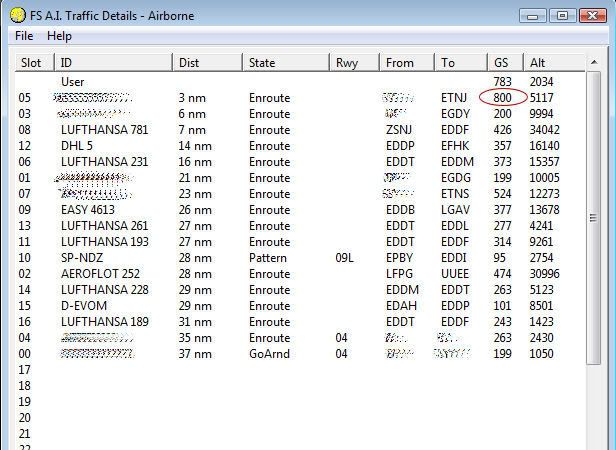Click the User ground speed 783
616x450 pixels.
tap(502, 82)
